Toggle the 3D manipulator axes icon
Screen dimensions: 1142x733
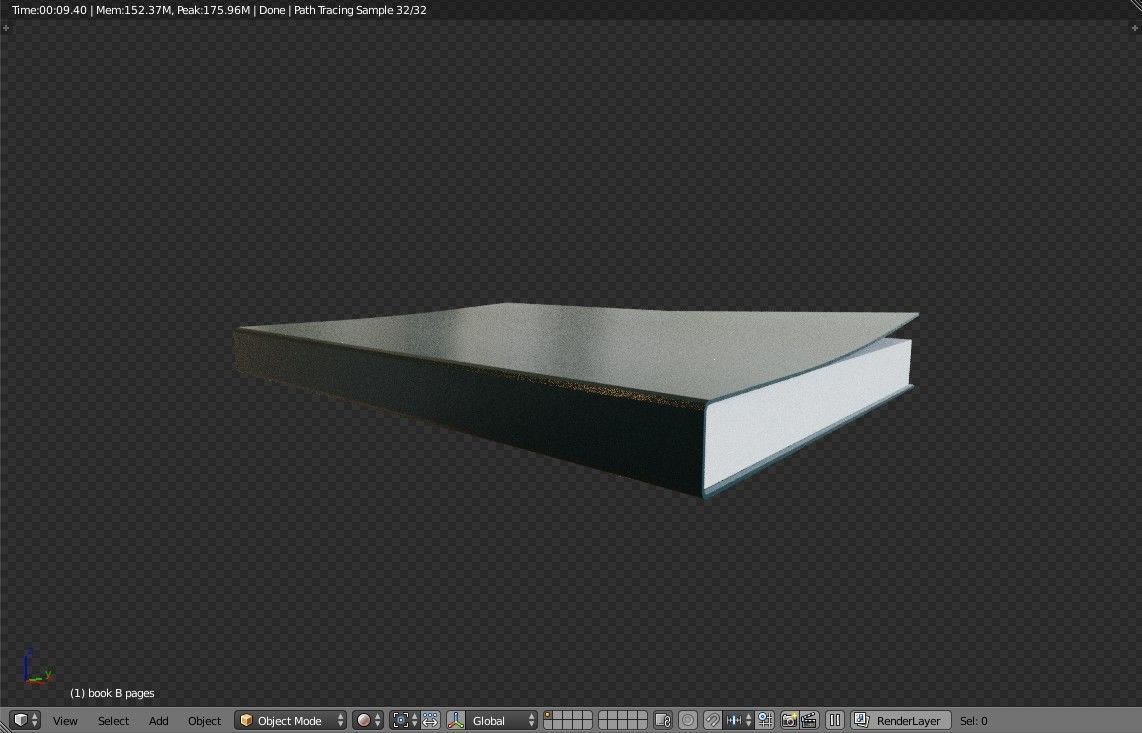pyautogui.click(x=456, y=720)
